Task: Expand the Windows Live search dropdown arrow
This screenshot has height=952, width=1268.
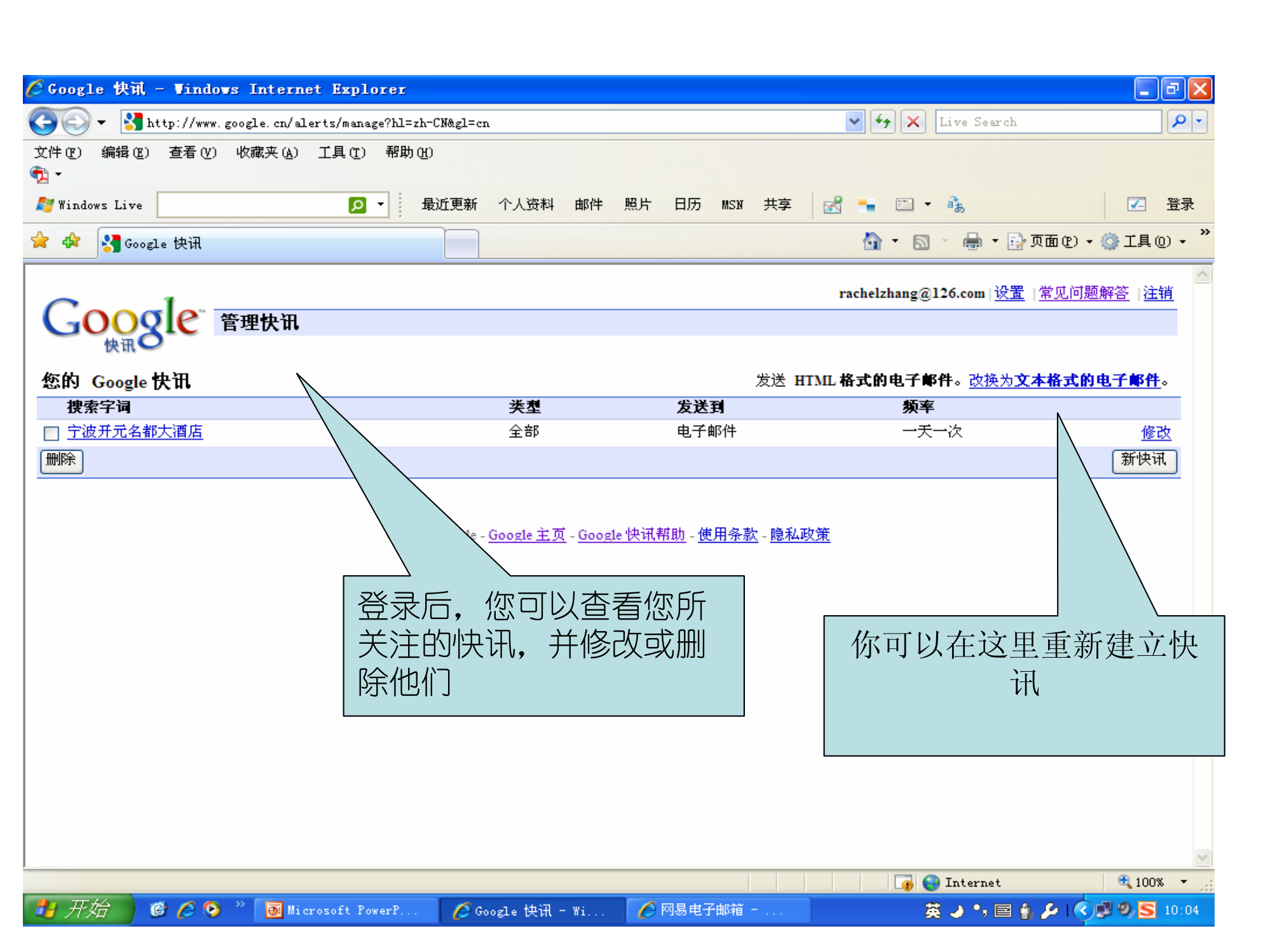Action: tap(380, 205)
